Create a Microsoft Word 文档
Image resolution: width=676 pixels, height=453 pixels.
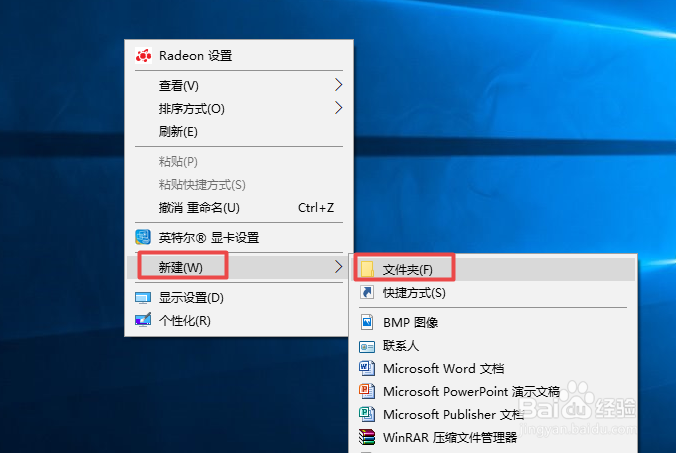[495, 369]
